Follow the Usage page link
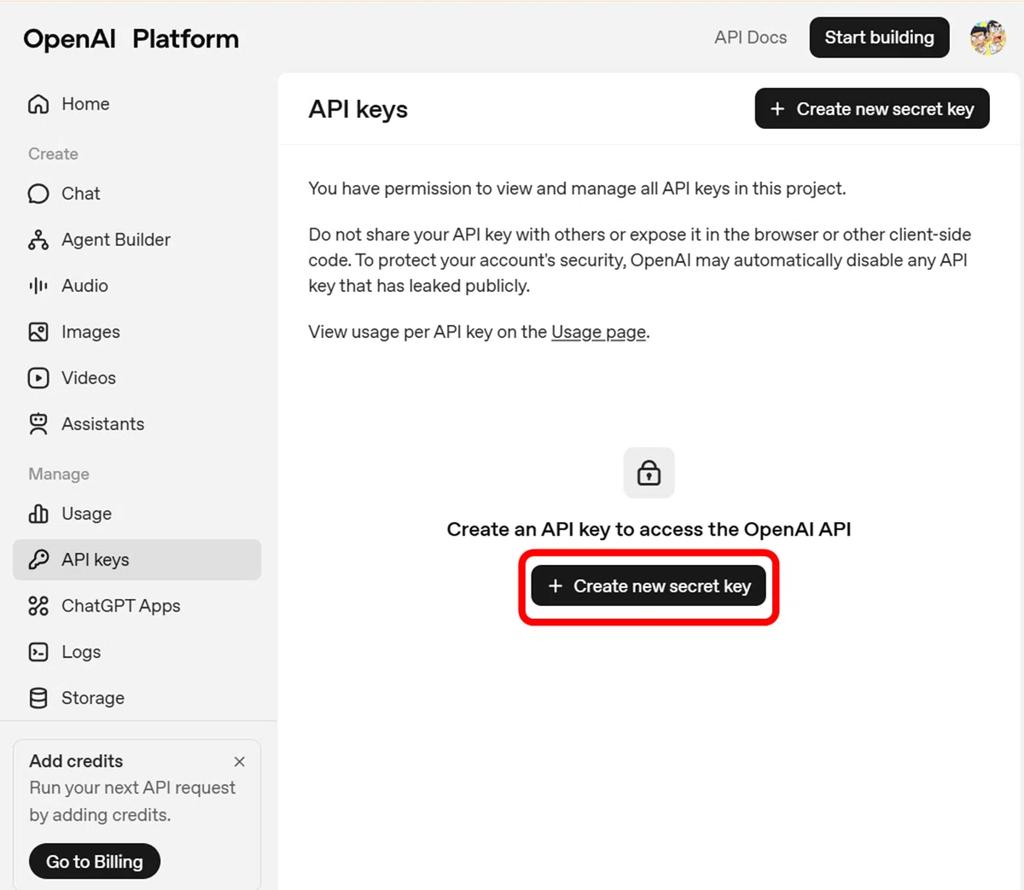 [x=599, y=332]
